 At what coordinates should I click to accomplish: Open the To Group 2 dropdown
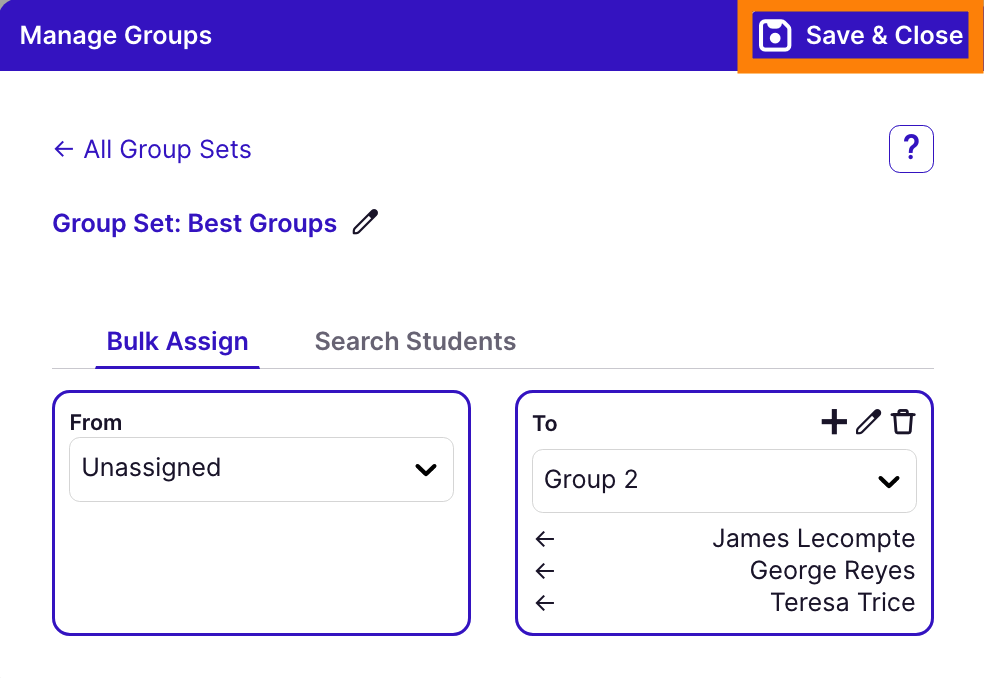[724, 481]
